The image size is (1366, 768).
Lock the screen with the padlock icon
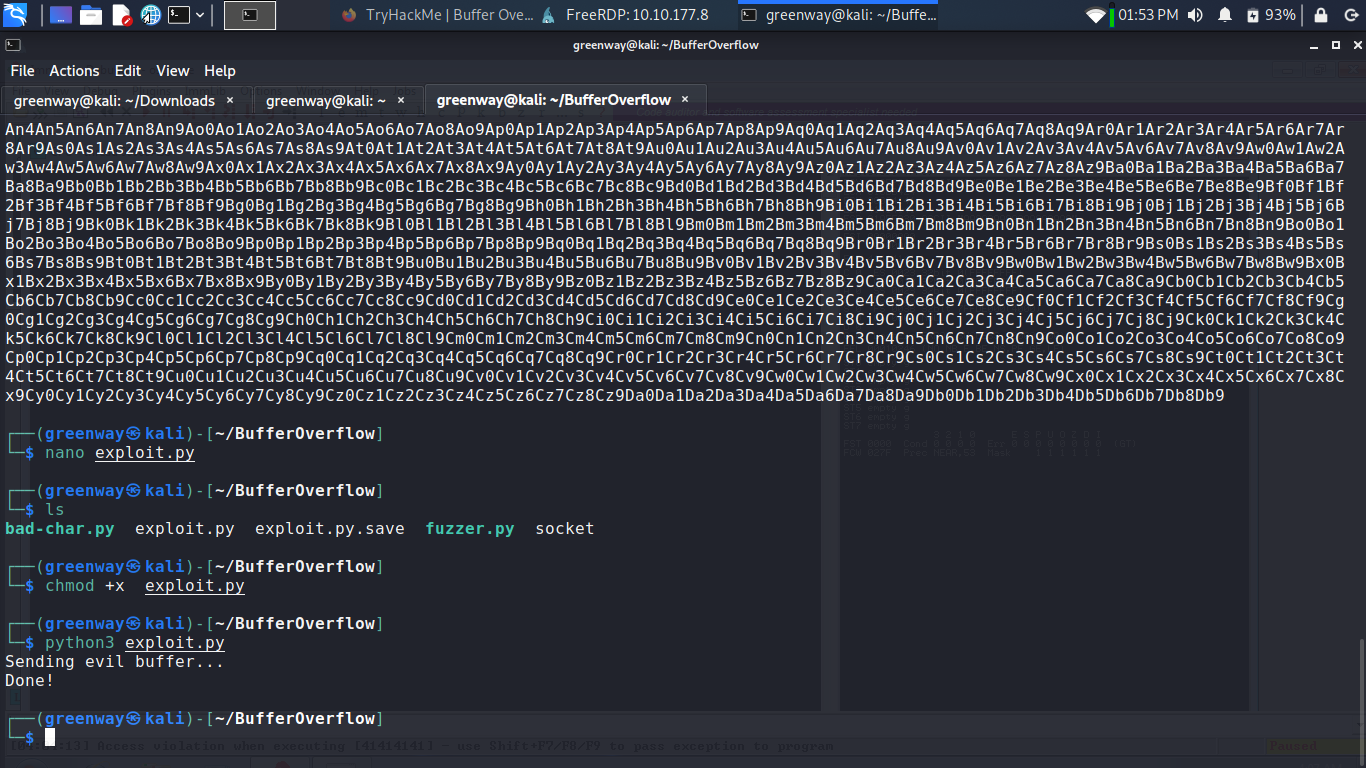(1321, 15)
